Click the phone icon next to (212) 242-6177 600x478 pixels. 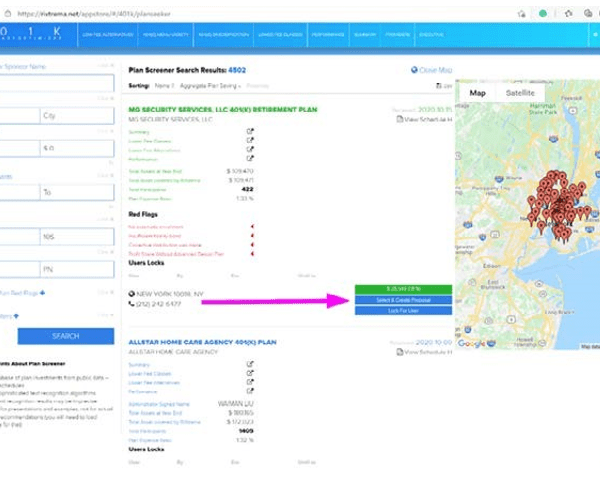point(132,304)
